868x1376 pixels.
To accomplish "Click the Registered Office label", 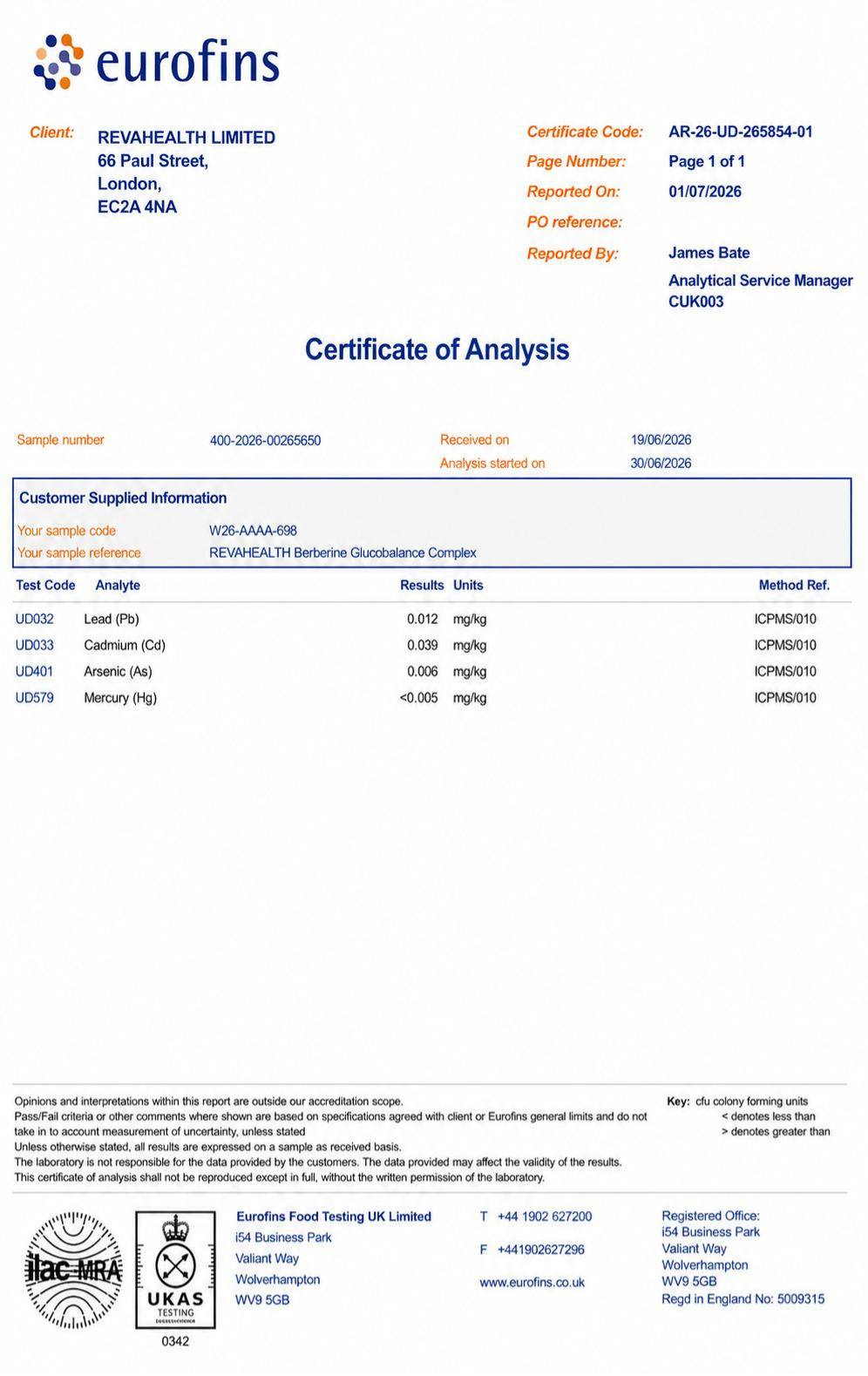I will [x=710, y=1216].
